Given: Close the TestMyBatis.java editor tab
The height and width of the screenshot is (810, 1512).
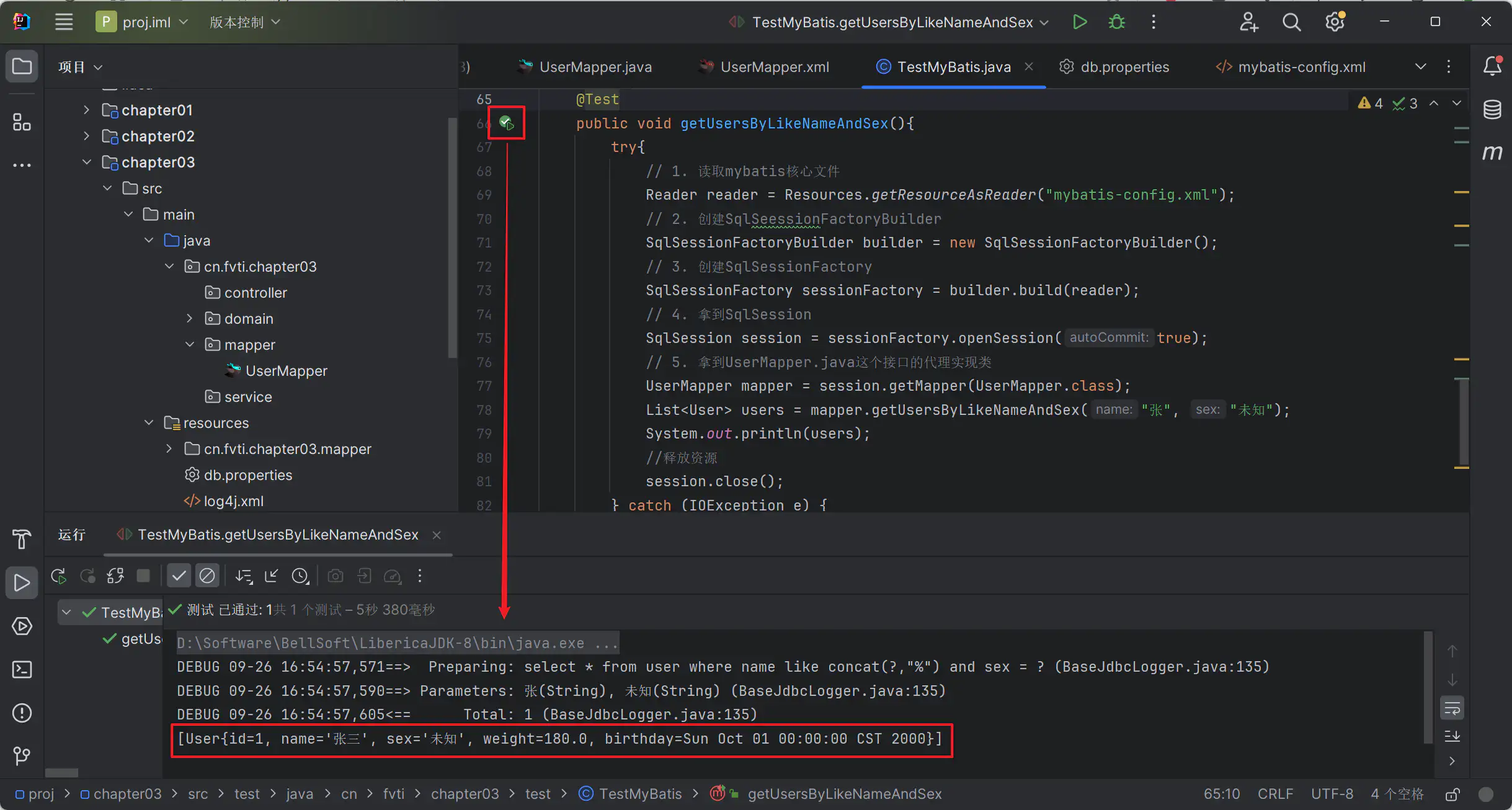Looking at the screenshot, I should (1029, 66).
